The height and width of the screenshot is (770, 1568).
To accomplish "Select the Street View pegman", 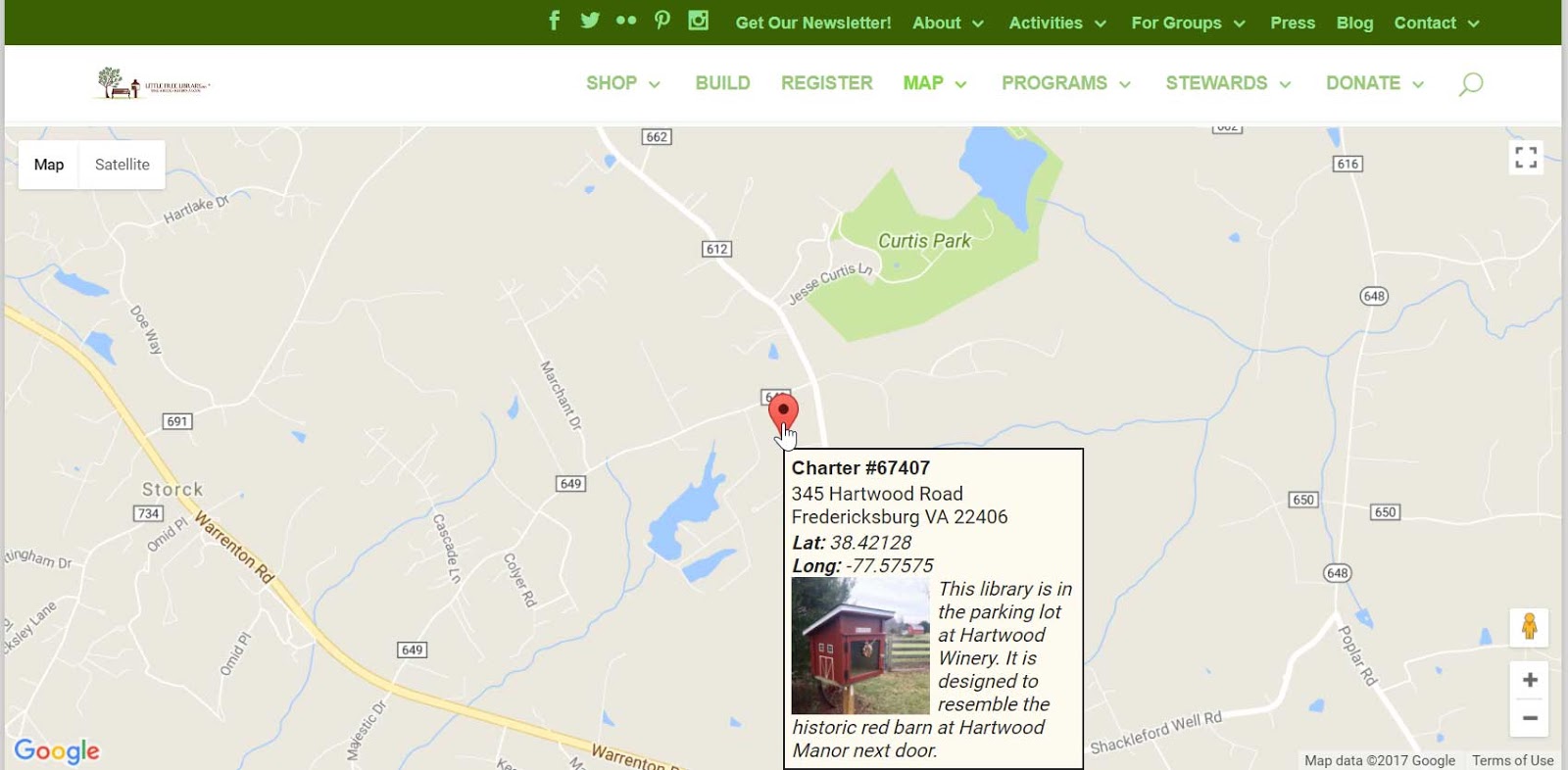I will 1529,627.
